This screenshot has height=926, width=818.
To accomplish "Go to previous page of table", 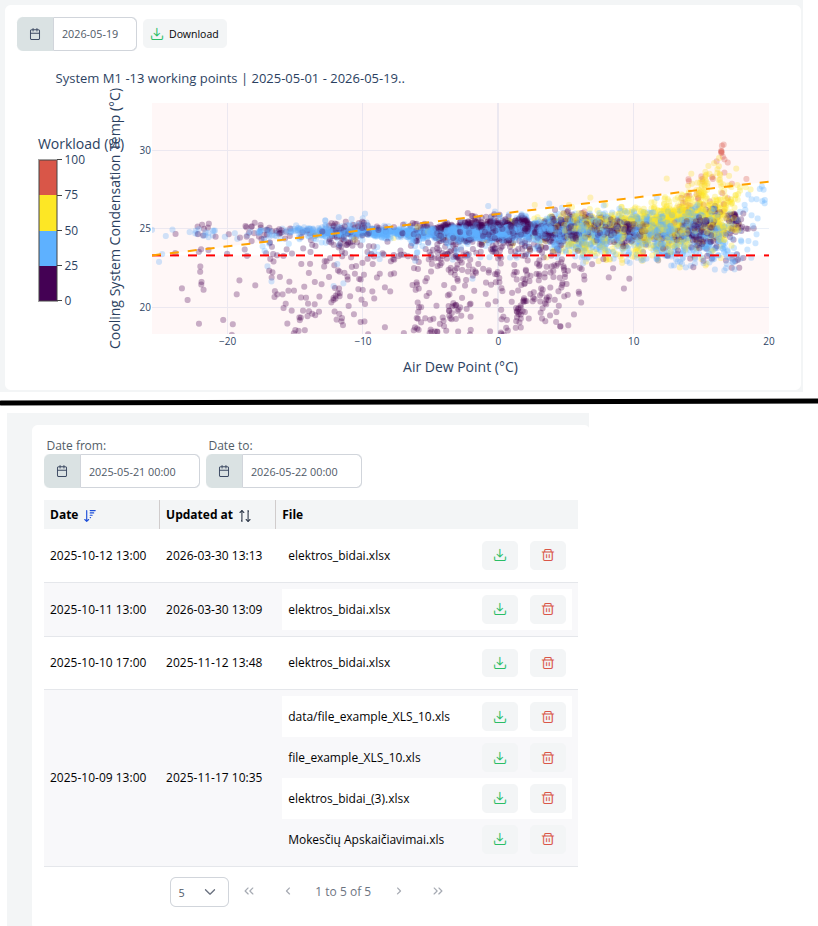I will point(288,891).
